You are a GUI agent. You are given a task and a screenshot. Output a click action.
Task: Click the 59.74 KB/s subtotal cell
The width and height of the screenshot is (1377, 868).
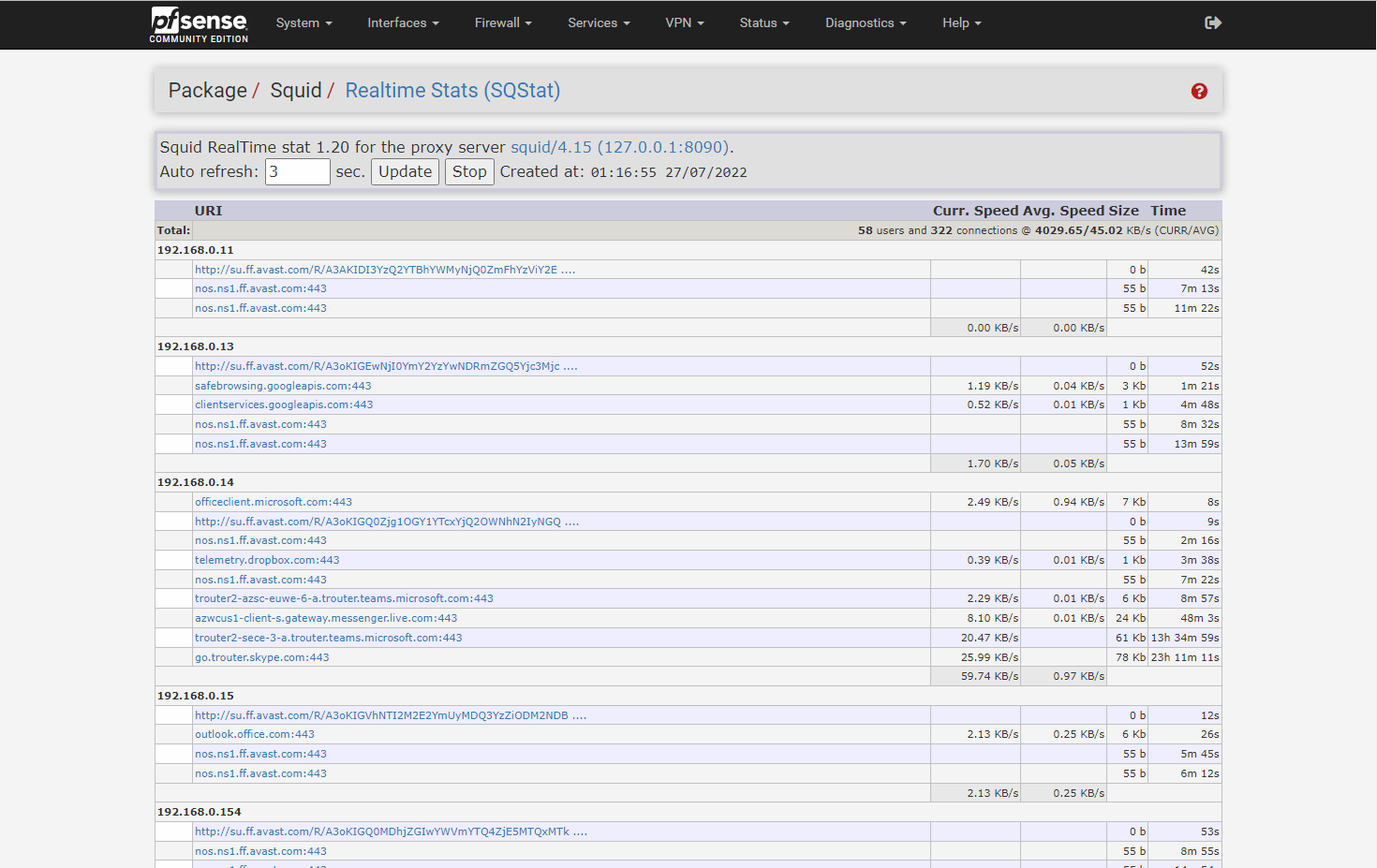[975, 676]
